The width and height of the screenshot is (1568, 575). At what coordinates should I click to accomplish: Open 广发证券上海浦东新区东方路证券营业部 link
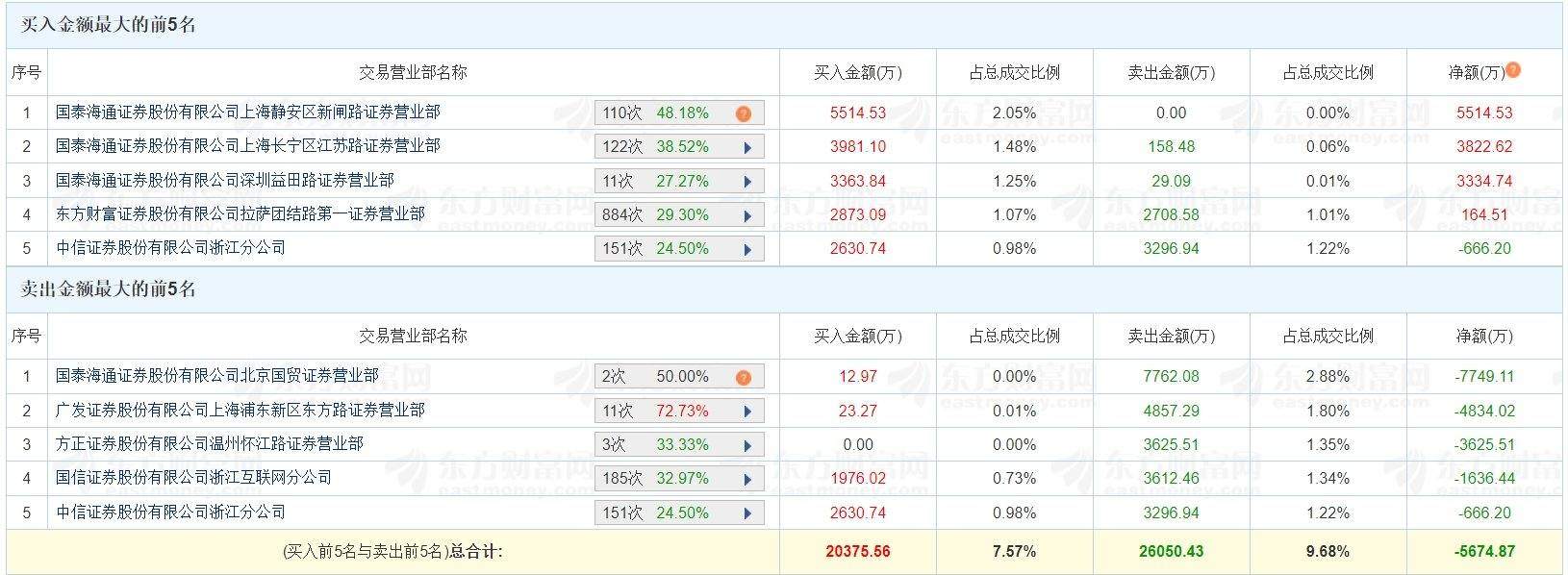pyautogui.click(x=240, y=410)
